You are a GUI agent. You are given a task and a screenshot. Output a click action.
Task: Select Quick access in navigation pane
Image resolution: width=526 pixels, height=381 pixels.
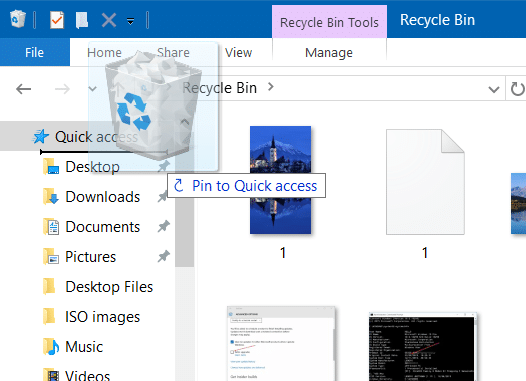pyautogui.click(x=96, y=137)
